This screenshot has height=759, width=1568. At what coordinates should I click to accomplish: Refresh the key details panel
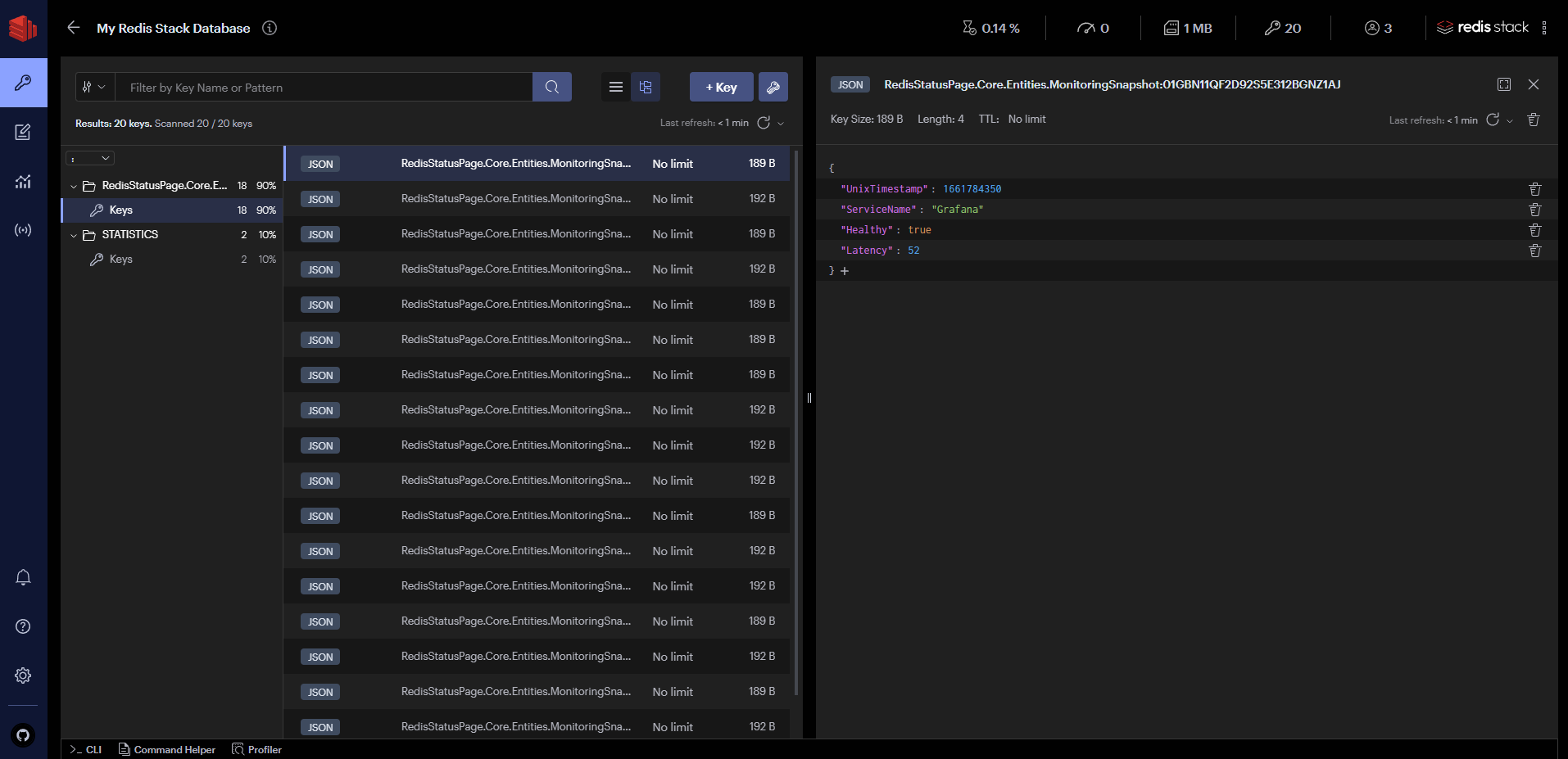coord(1493,120)
